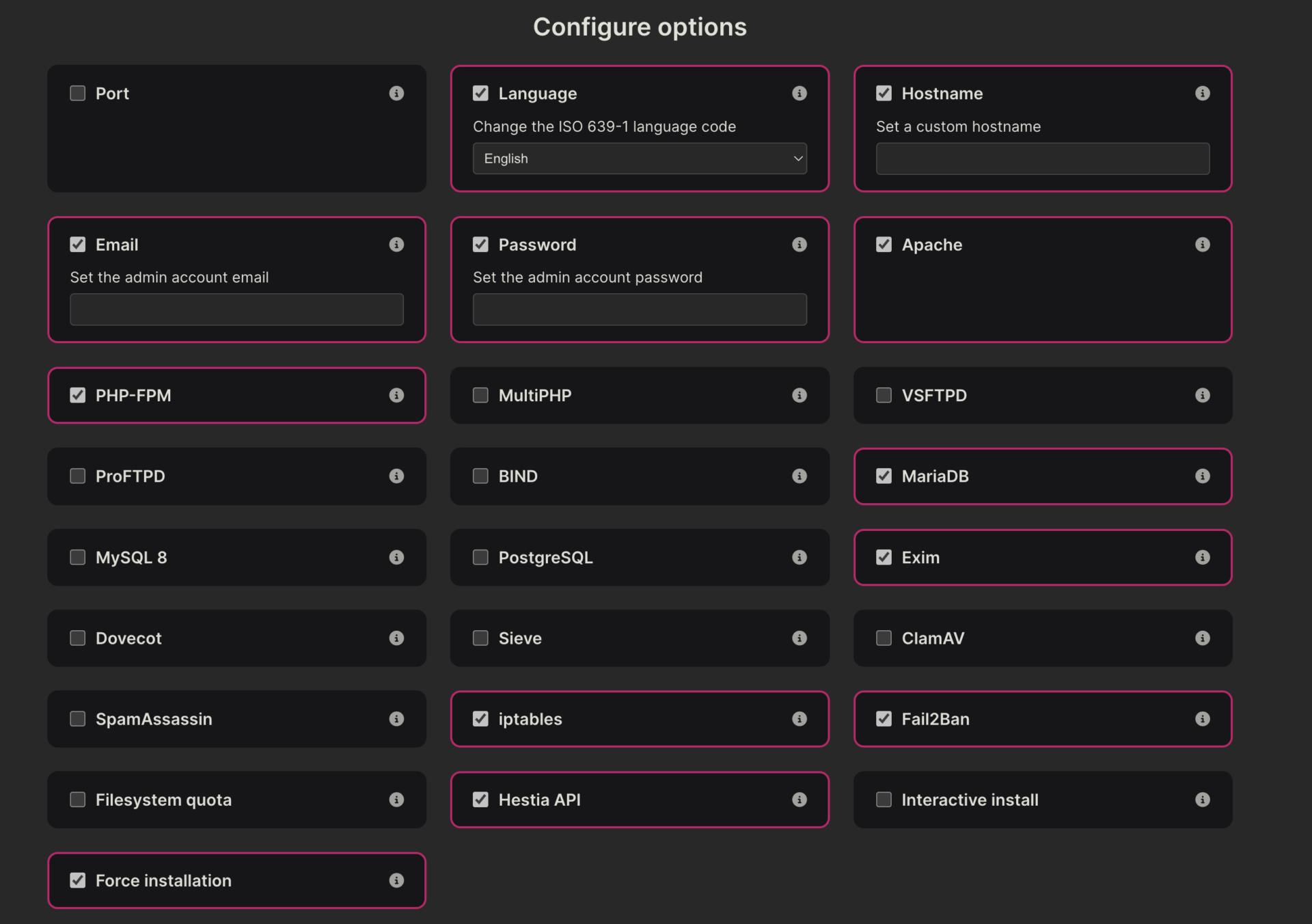View PostgreSQL info icon

click(799, 557)
